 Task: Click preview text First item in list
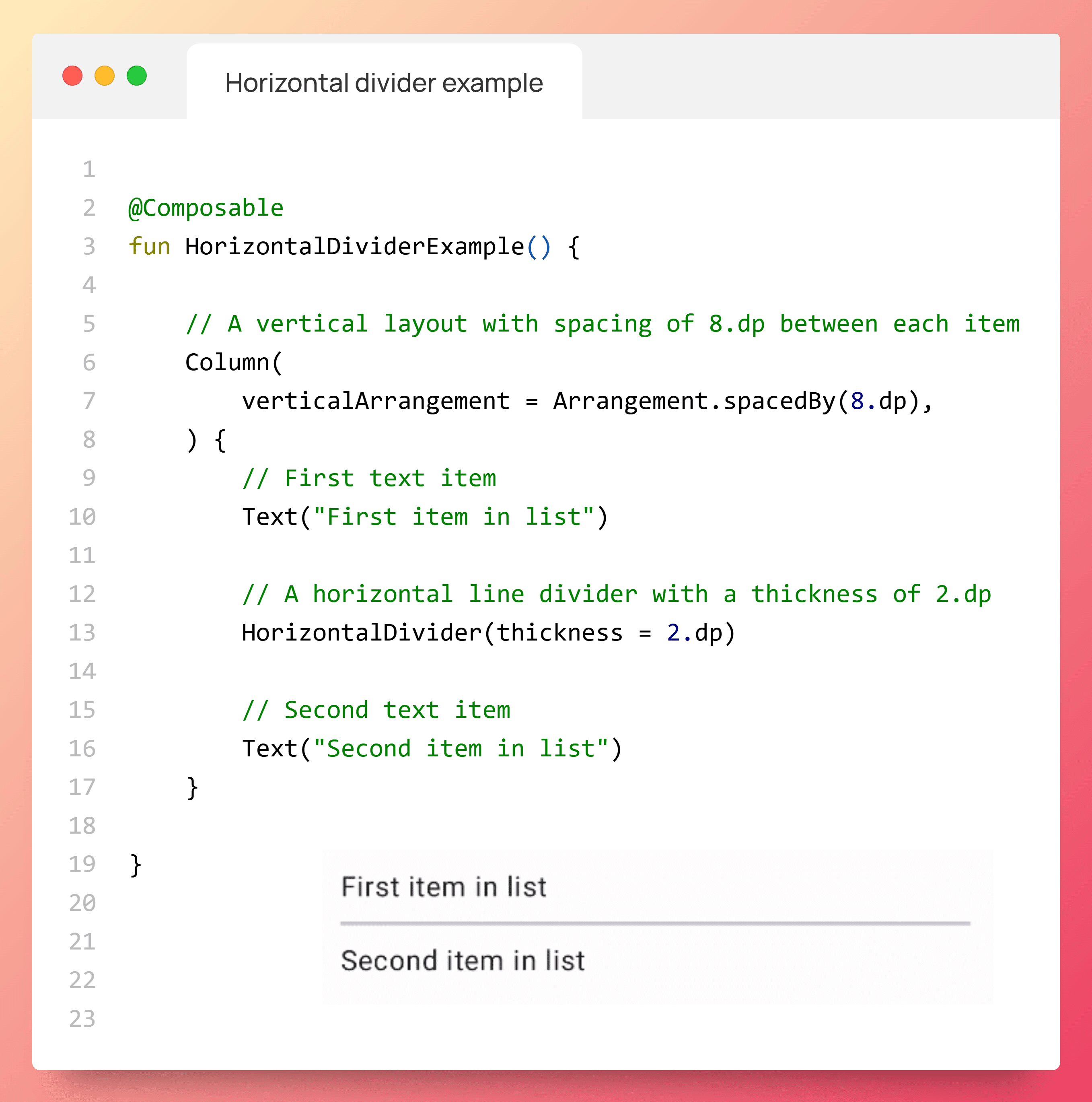444,887
